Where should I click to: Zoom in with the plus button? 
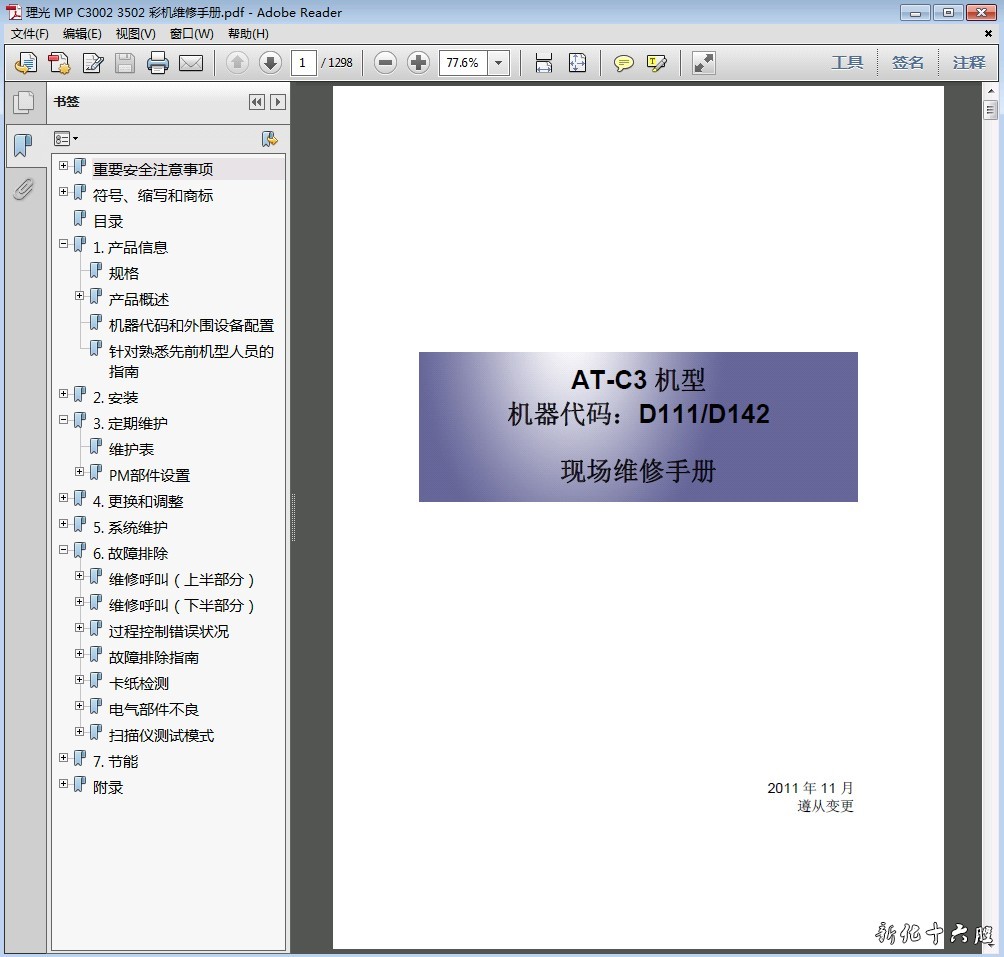[419, 63]
